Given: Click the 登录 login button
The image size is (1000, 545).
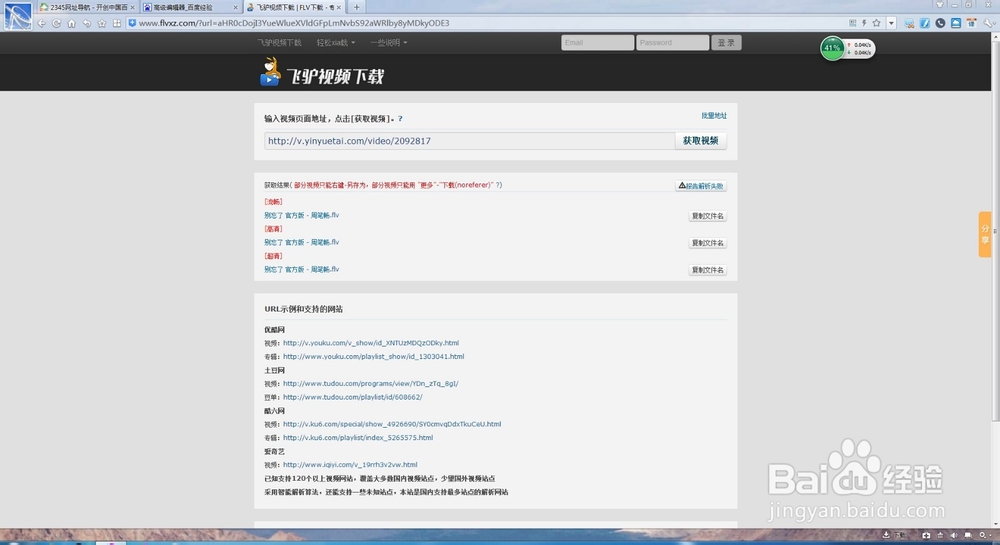Looking at the screenshot, I should tap(726, 43).
